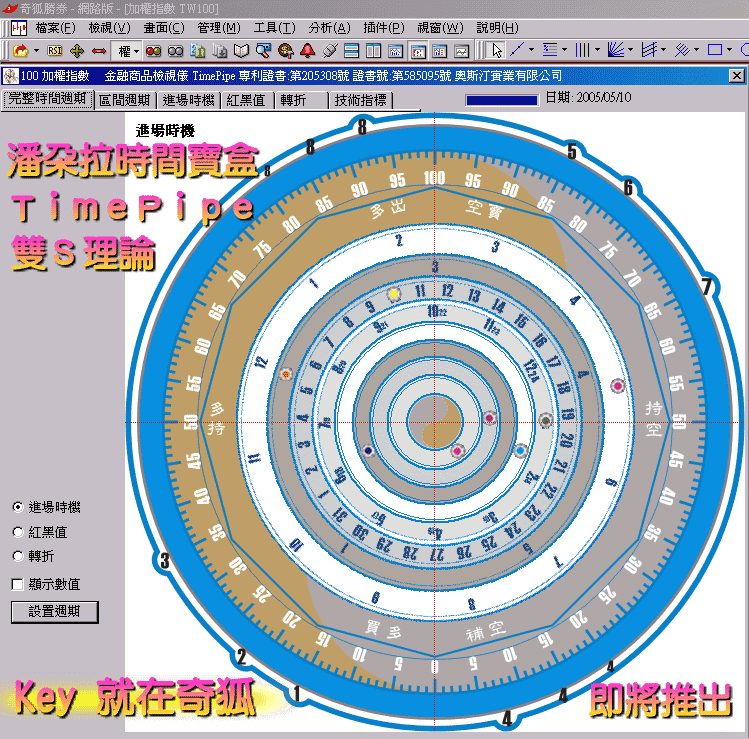This screenshot has height=739, width=749.
Task: Click the 區間週期 tab button
Action: [125, 100]
